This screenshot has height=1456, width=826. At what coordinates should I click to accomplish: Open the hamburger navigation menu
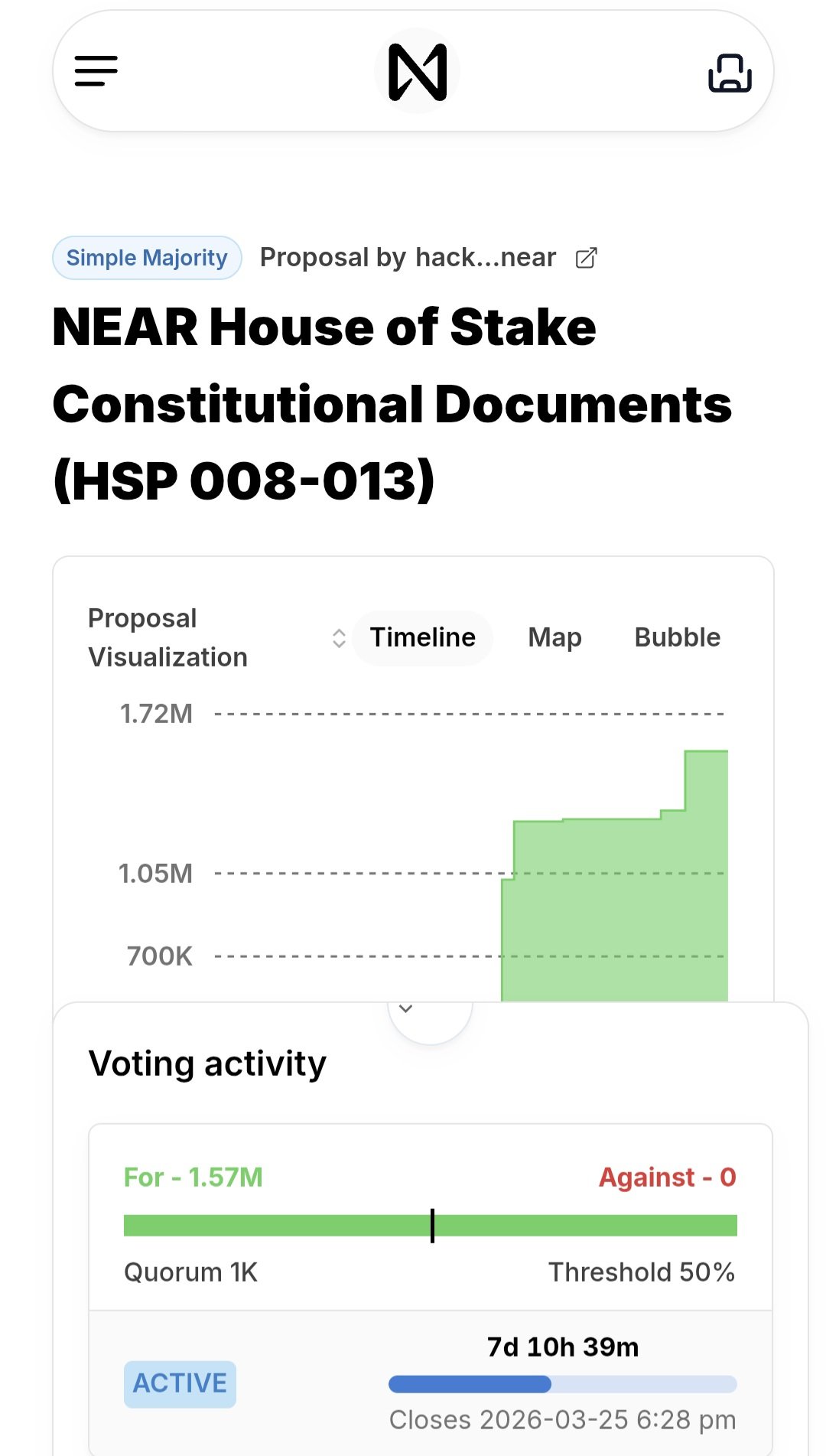pyautogui.click(x=96, y=71)
